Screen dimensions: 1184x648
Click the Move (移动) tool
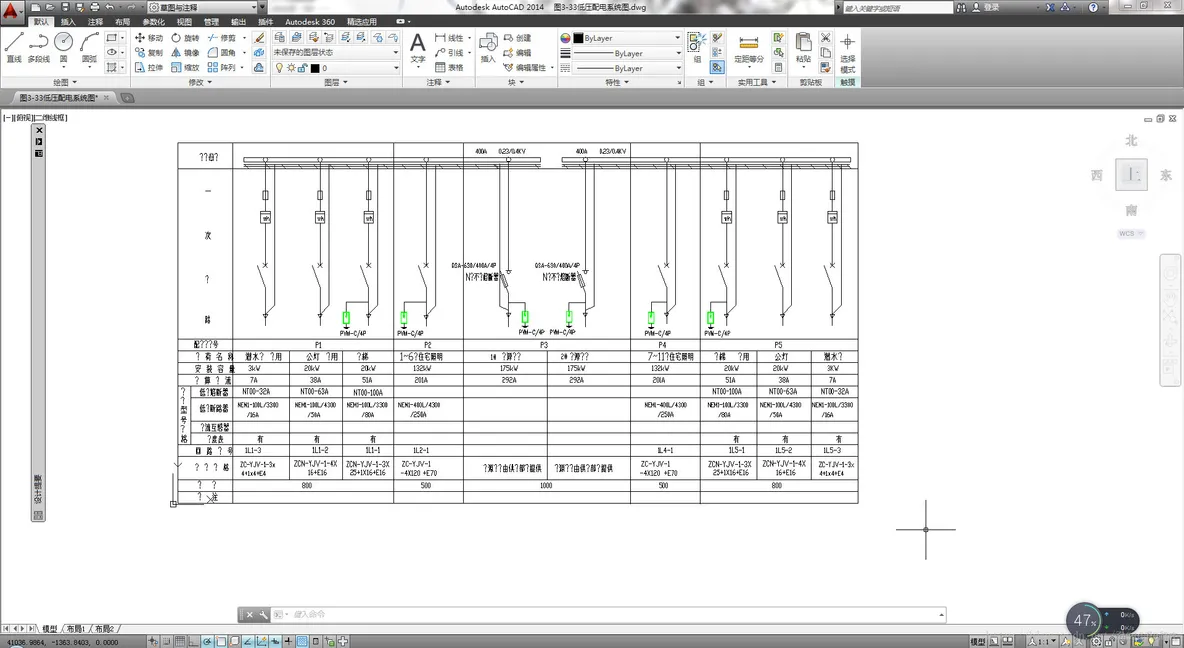pyautogui.click(x=149, y=38)
